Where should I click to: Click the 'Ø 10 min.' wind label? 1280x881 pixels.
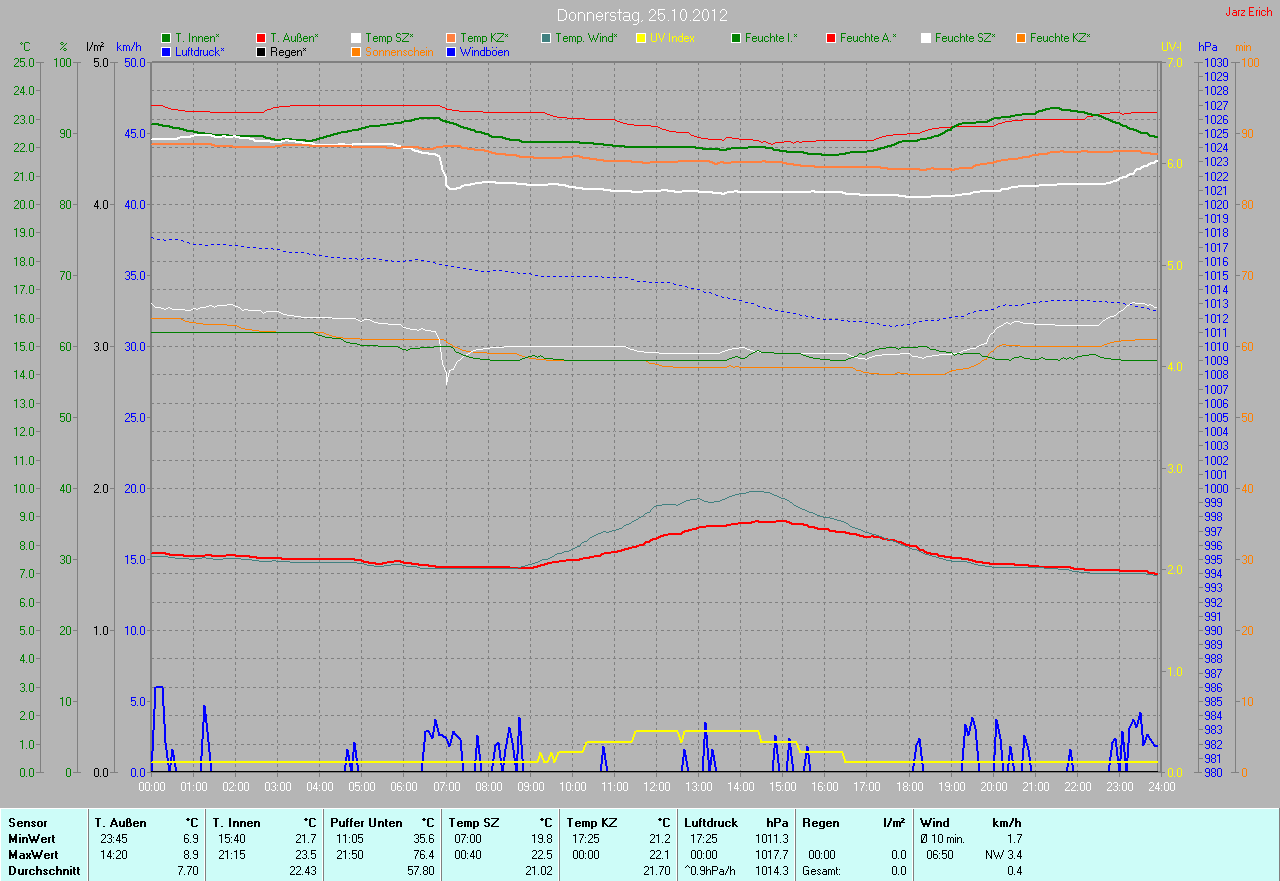(941, 839)
